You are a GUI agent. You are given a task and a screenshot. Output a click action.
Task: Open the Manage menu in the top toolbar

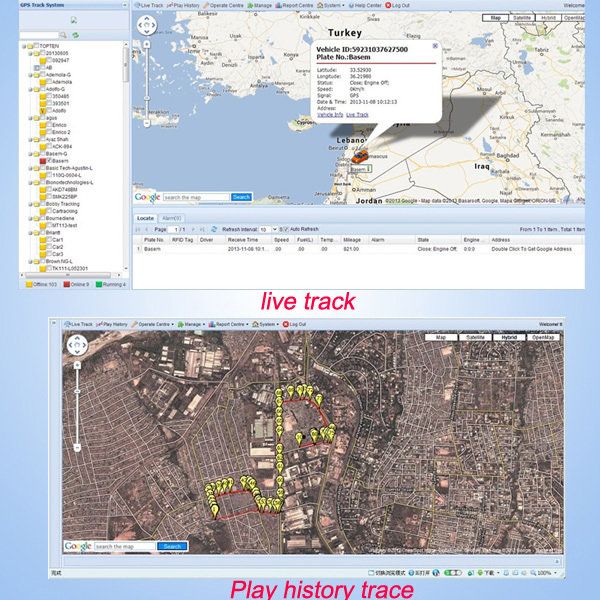[x=259, y=5]
